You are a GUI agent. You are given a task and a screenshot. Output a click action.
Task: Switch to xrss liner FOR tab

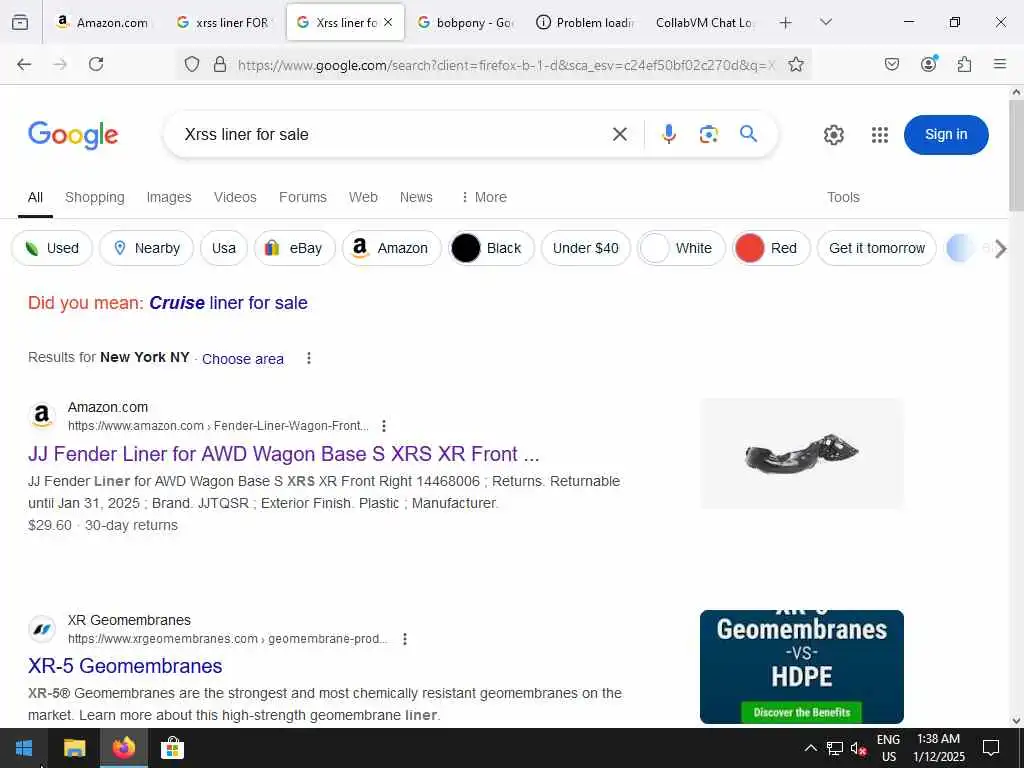222,22
